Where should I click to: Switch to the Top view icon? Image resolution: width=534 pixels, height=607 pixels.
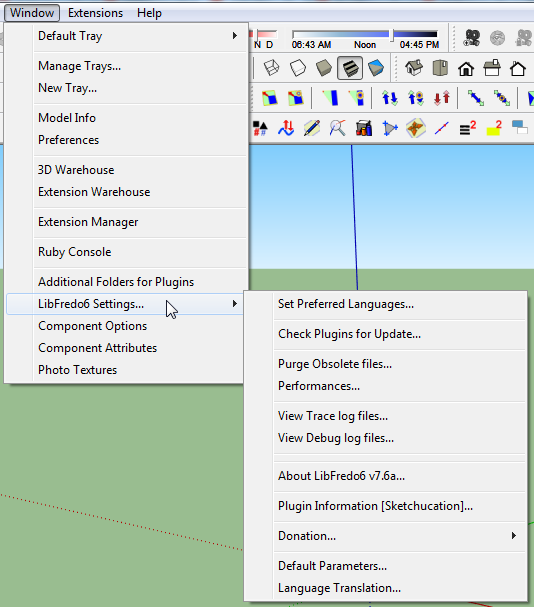(x=440, y=68)
